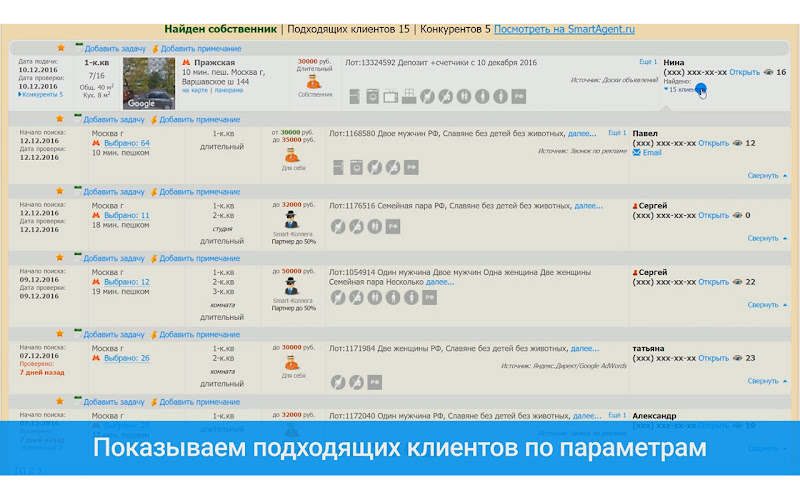The width and height of the screenshot is (800, 500).
Task: Open the на карте map link
Action: pyautogui.click(x=195, y=90)
